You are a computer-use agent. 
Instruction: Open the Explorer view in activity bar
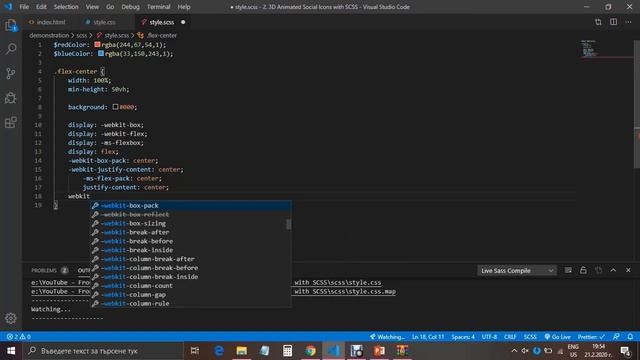point(11,25)
